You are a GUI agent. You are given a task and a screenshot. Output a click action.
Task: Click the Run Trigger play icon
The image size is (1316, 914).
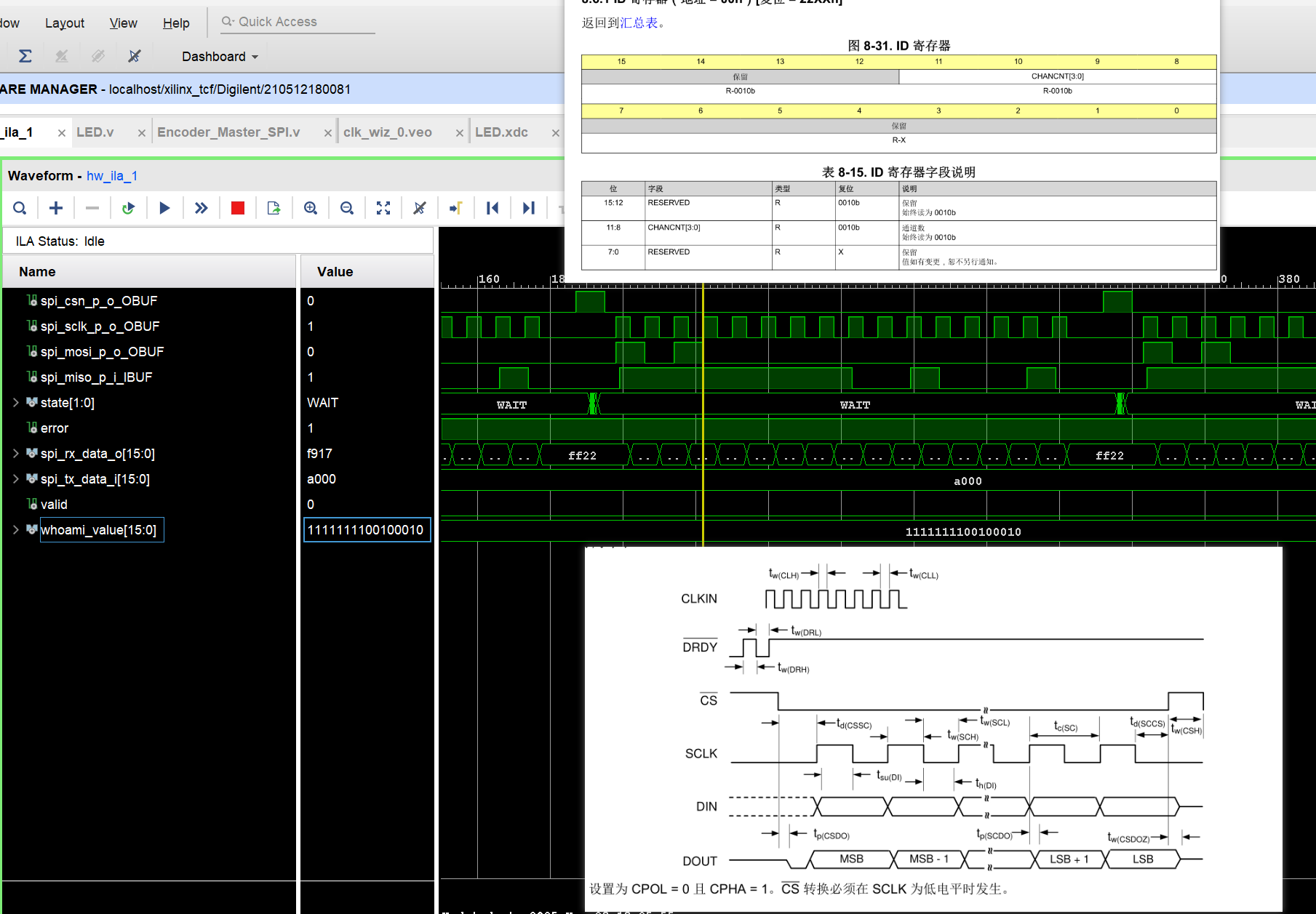tap(164, 209)
